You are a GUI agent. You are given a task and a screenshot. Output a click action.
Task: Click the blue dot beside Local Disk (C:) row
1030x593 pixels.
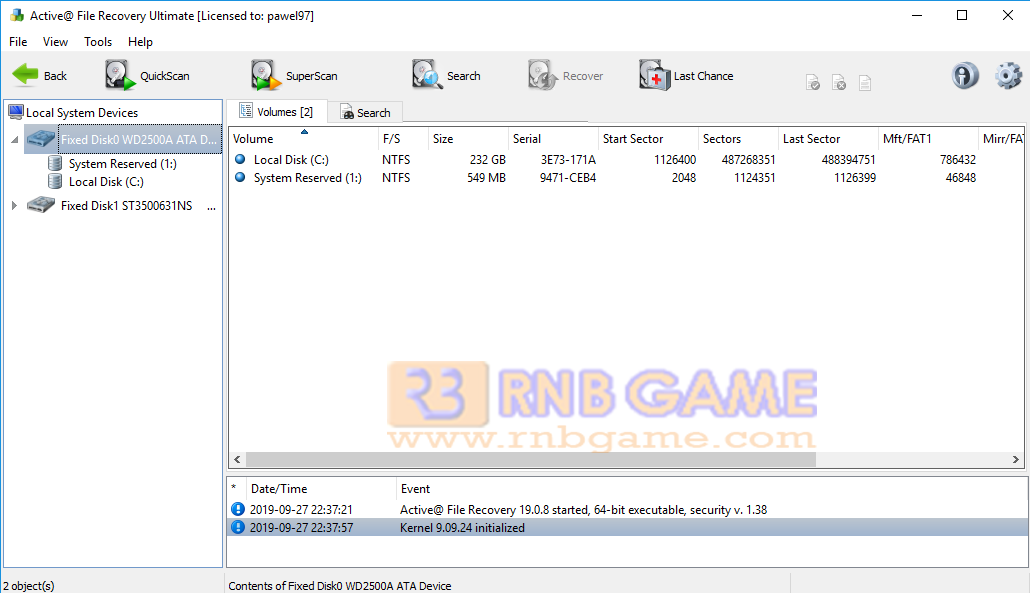[240, 159]
